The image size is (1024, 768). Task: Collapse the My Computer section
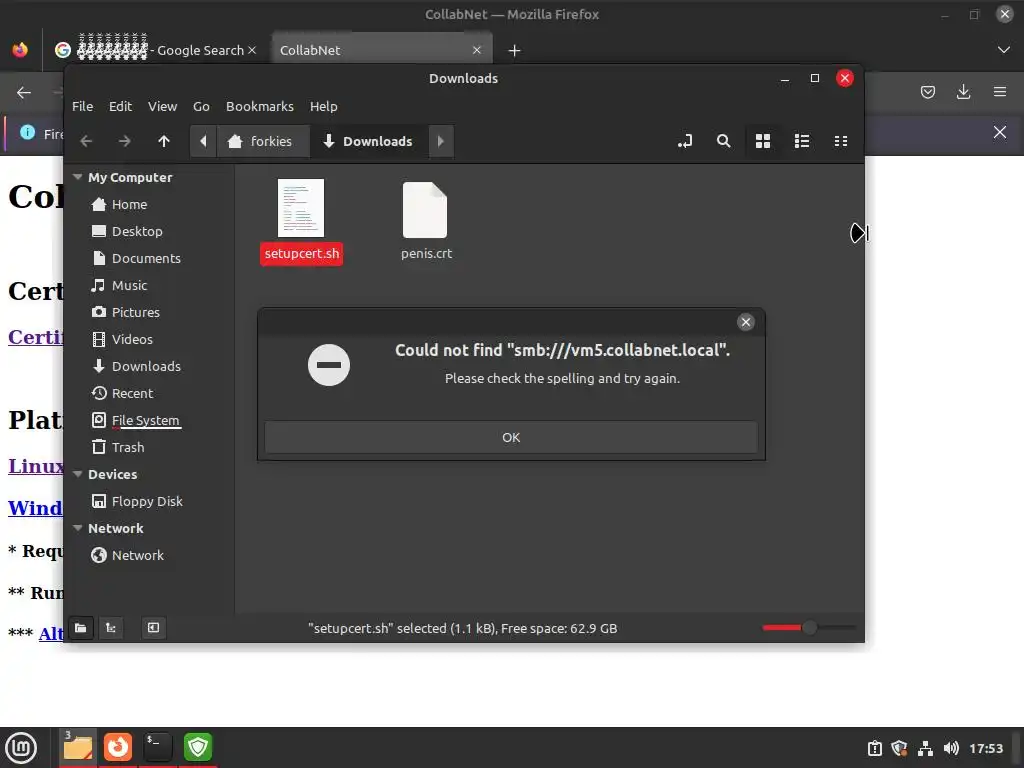coord(78,178)
